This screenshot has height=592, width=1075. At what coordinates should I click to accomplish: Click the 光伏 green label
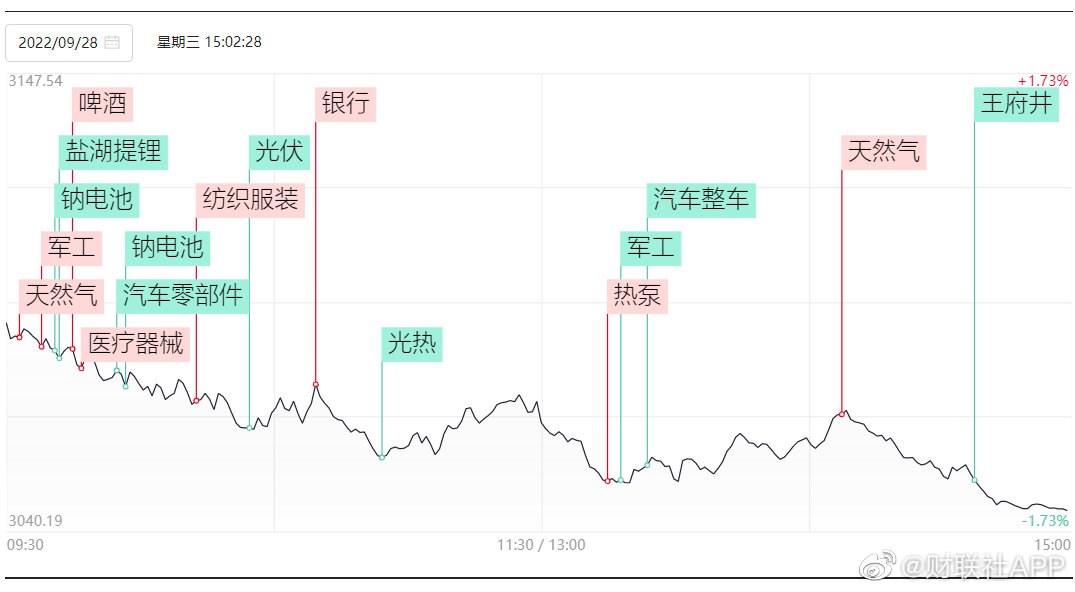click(279, 152)
